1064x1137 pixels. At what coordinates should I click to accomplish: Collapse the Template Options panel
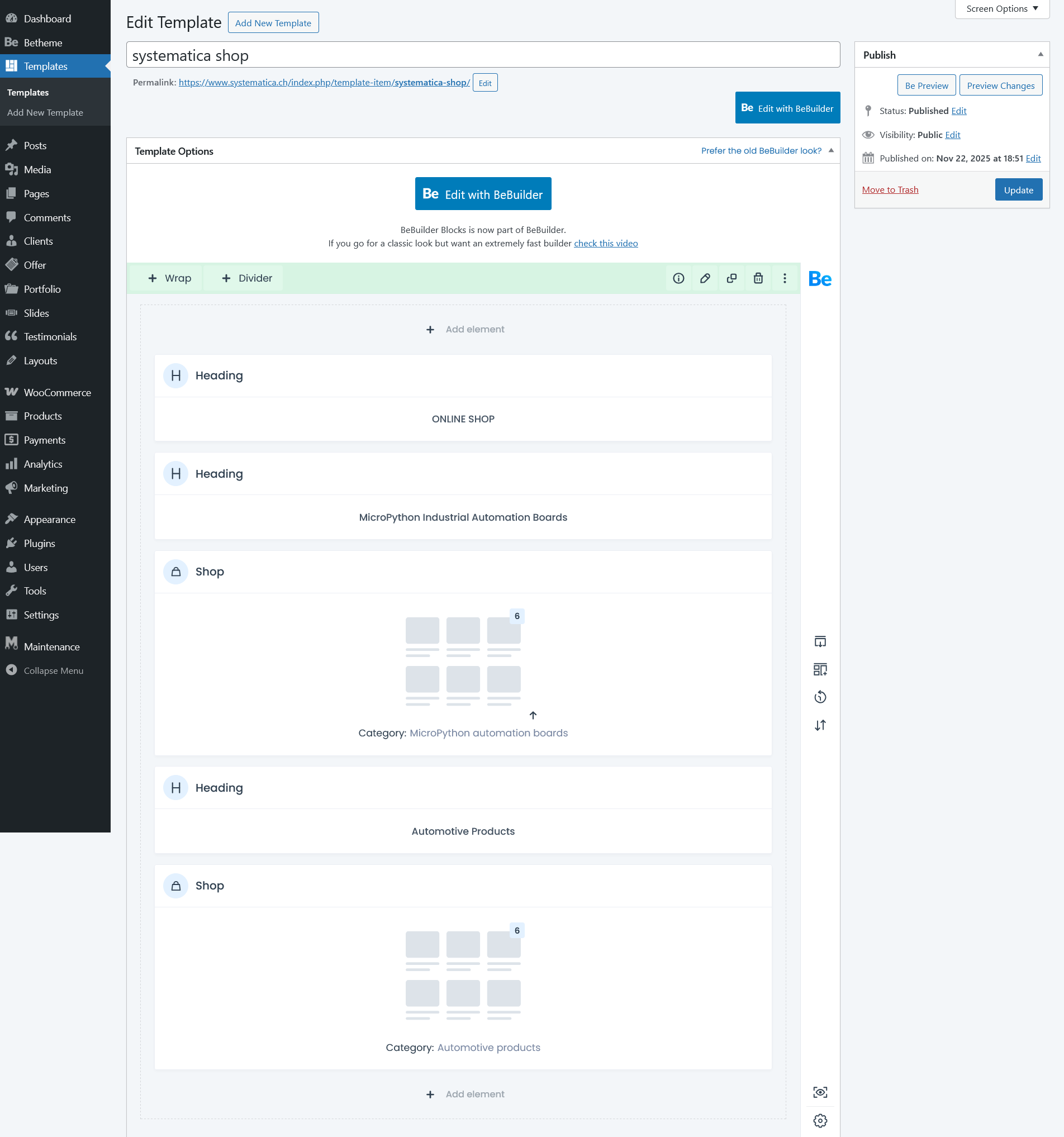pos(830,150)
